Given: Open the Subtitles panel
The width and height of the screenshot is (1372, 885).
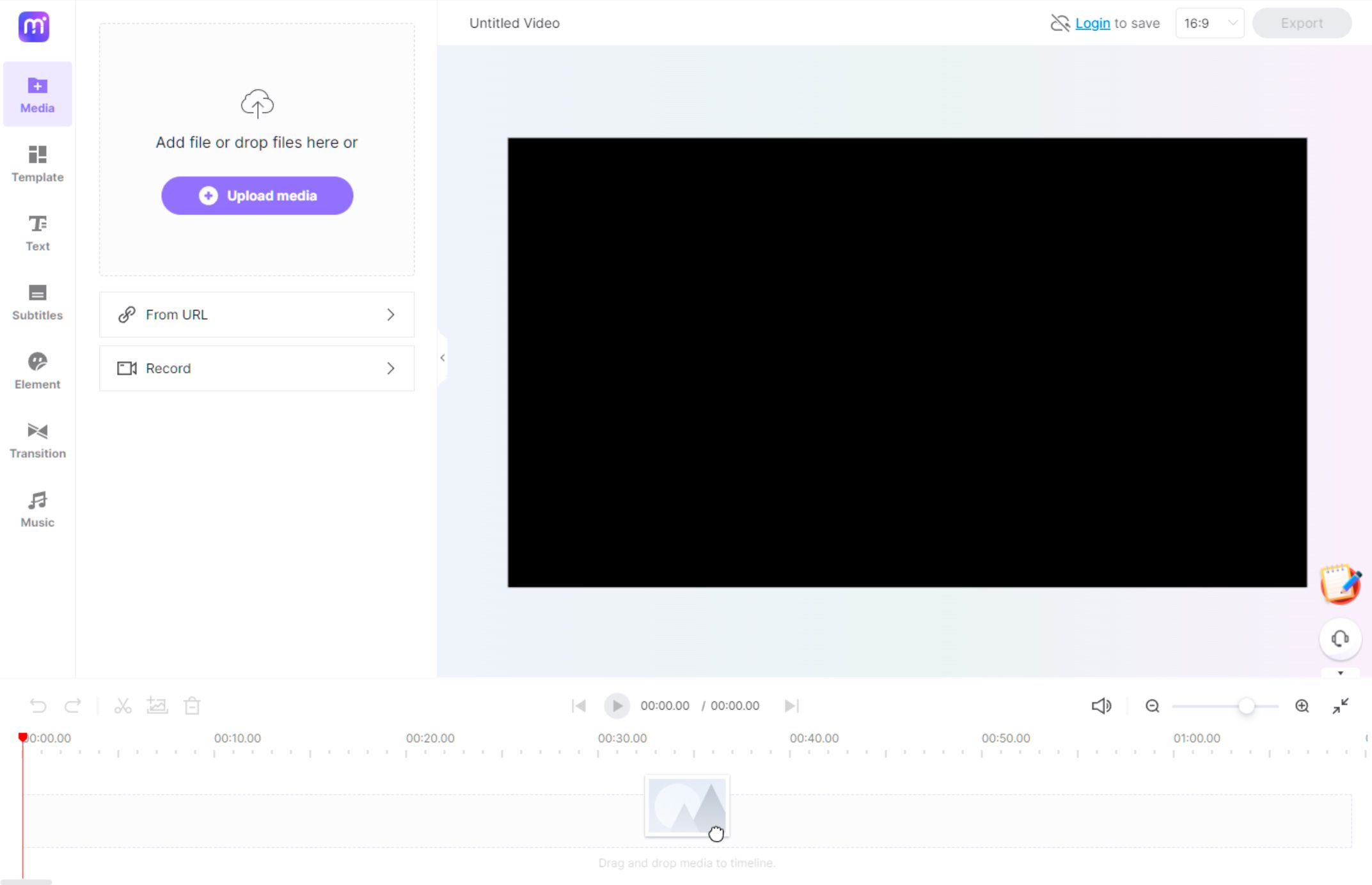Looking at the screenshot, I should [37, 301].
